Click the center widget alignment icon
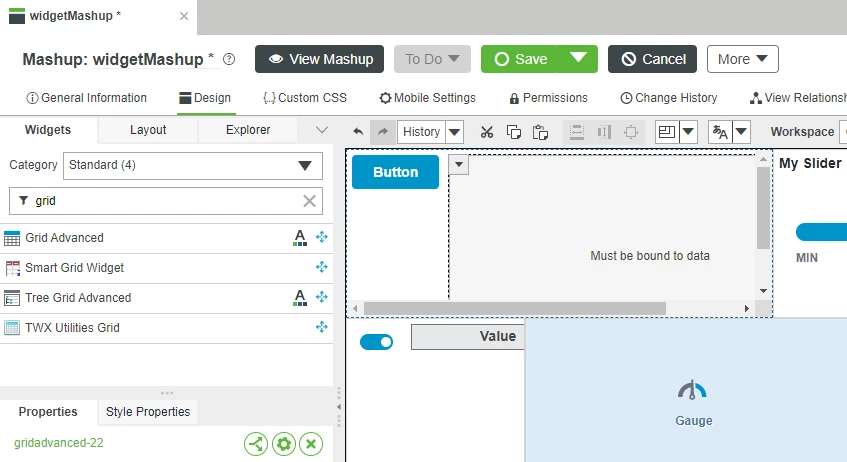This screenshot has width=847, height=462. pos(630,132)
